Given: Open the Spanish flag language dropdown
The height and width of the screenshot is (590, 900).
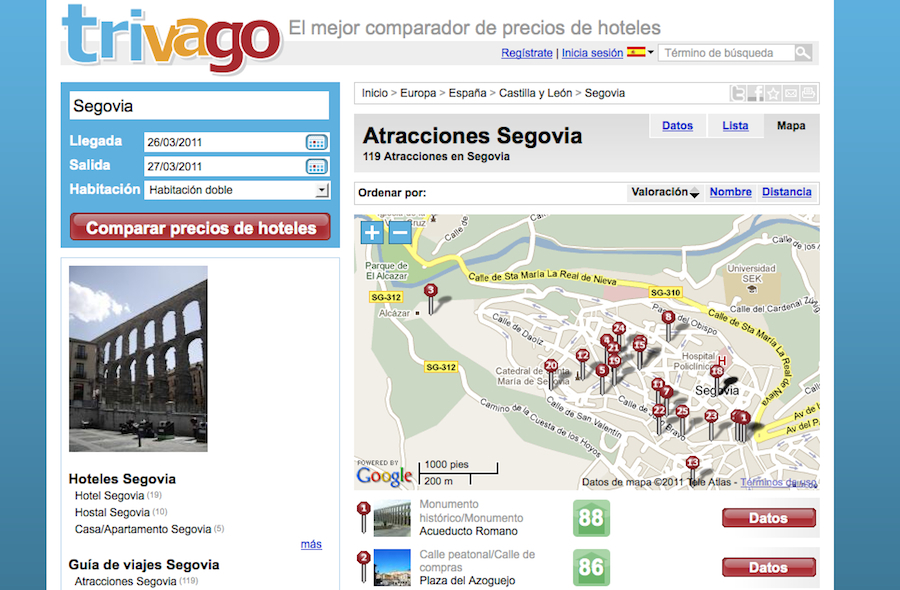Looking at the screenshot, I should click(x=640, y=52).
